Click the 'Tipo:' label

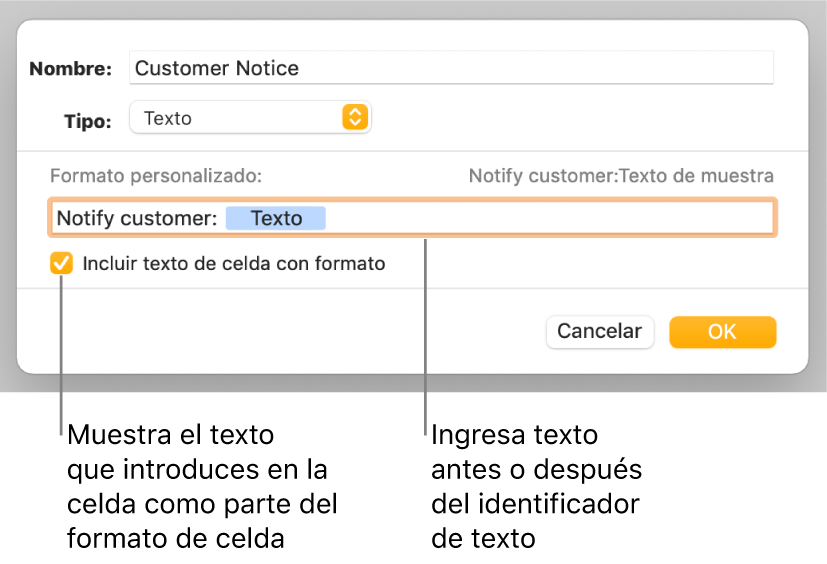[x=89, y=119]
